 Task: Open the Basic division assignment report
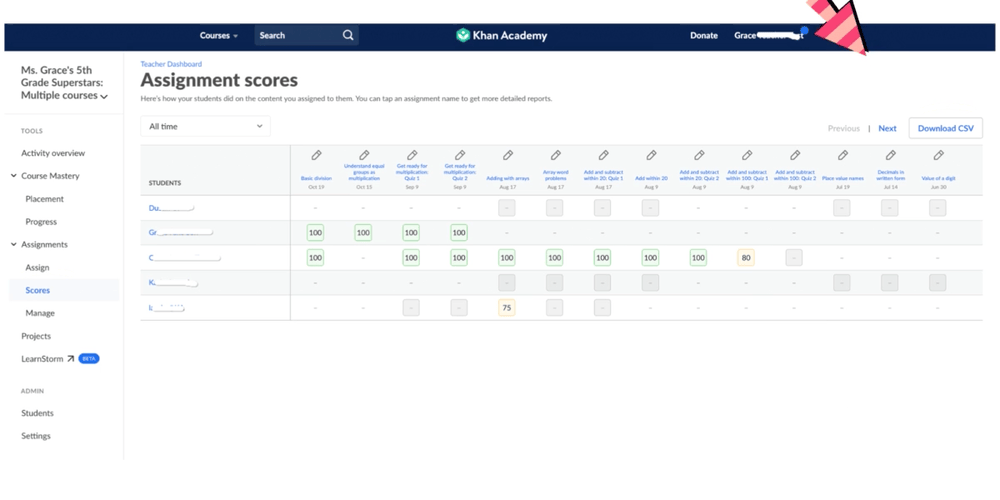tap(316, 179)
